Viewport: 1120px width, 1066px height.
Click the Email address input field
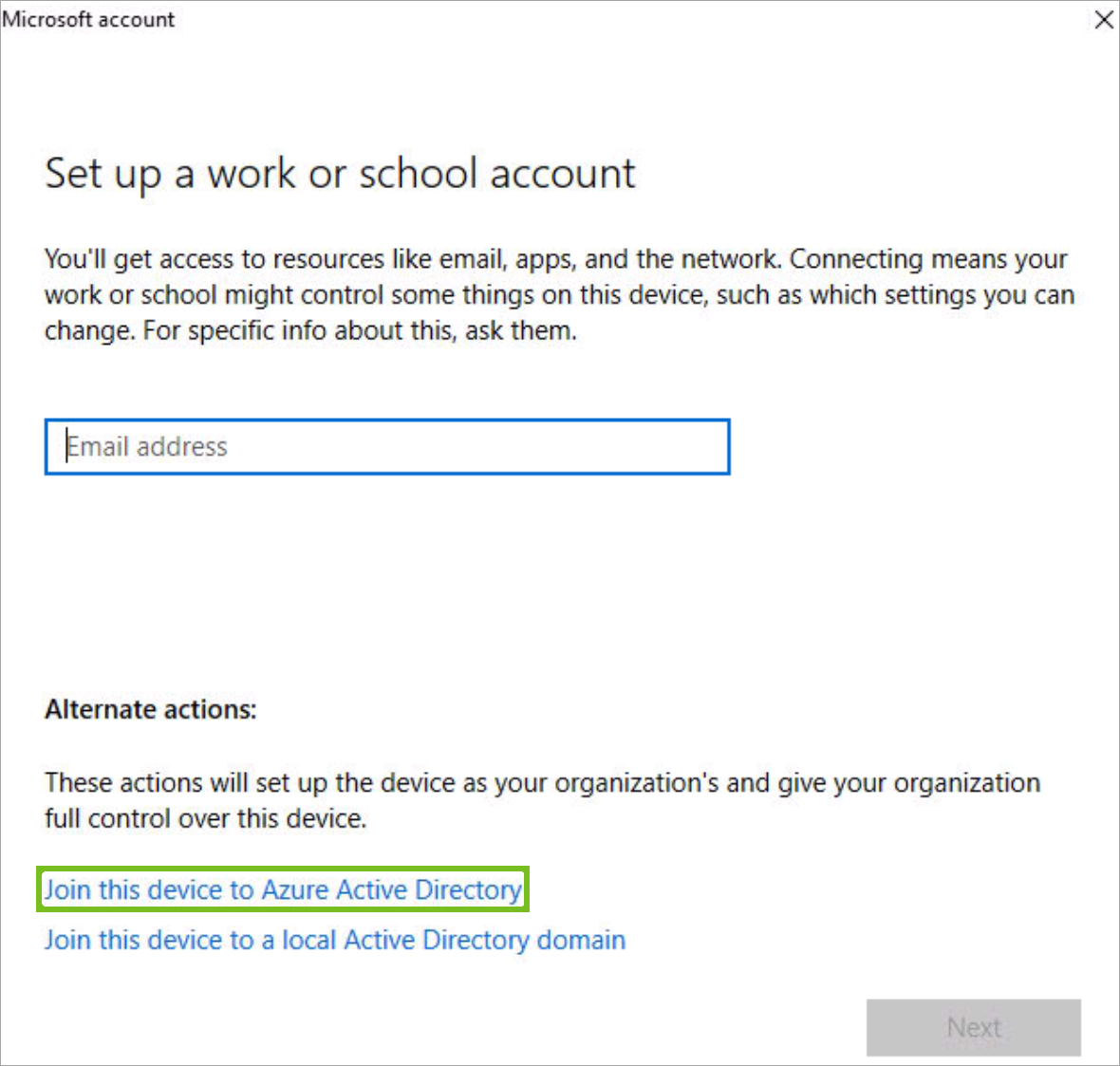click(x=387, y=446)
